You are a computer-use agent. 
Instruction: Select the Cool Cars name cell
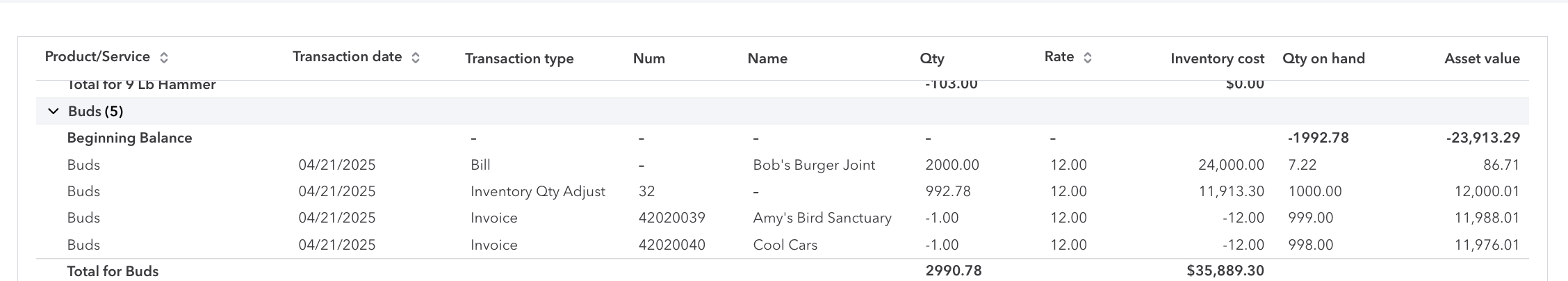785,245
